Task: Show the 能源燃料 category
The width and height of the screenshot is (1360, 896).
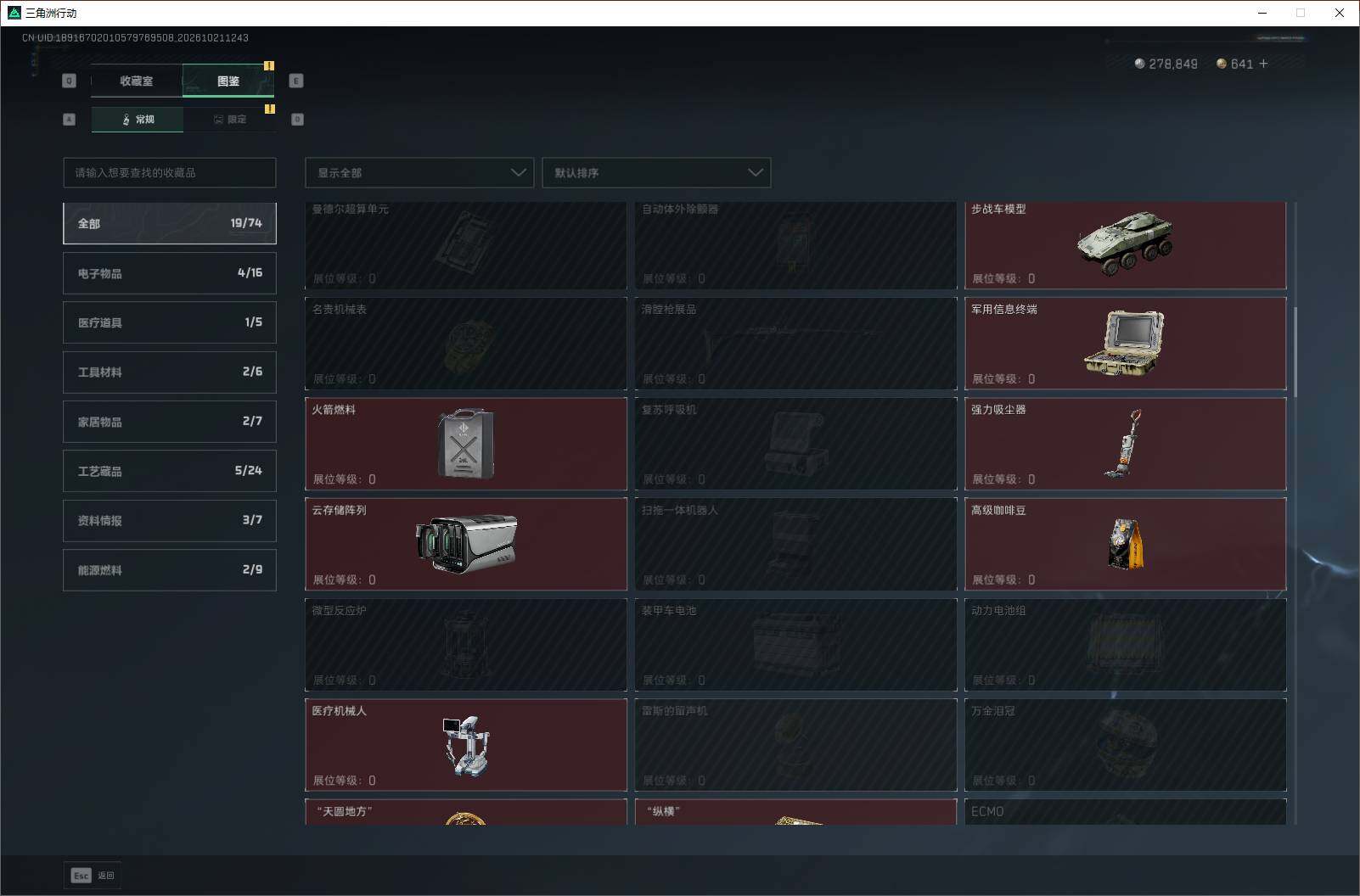Action: click(170, 570)
